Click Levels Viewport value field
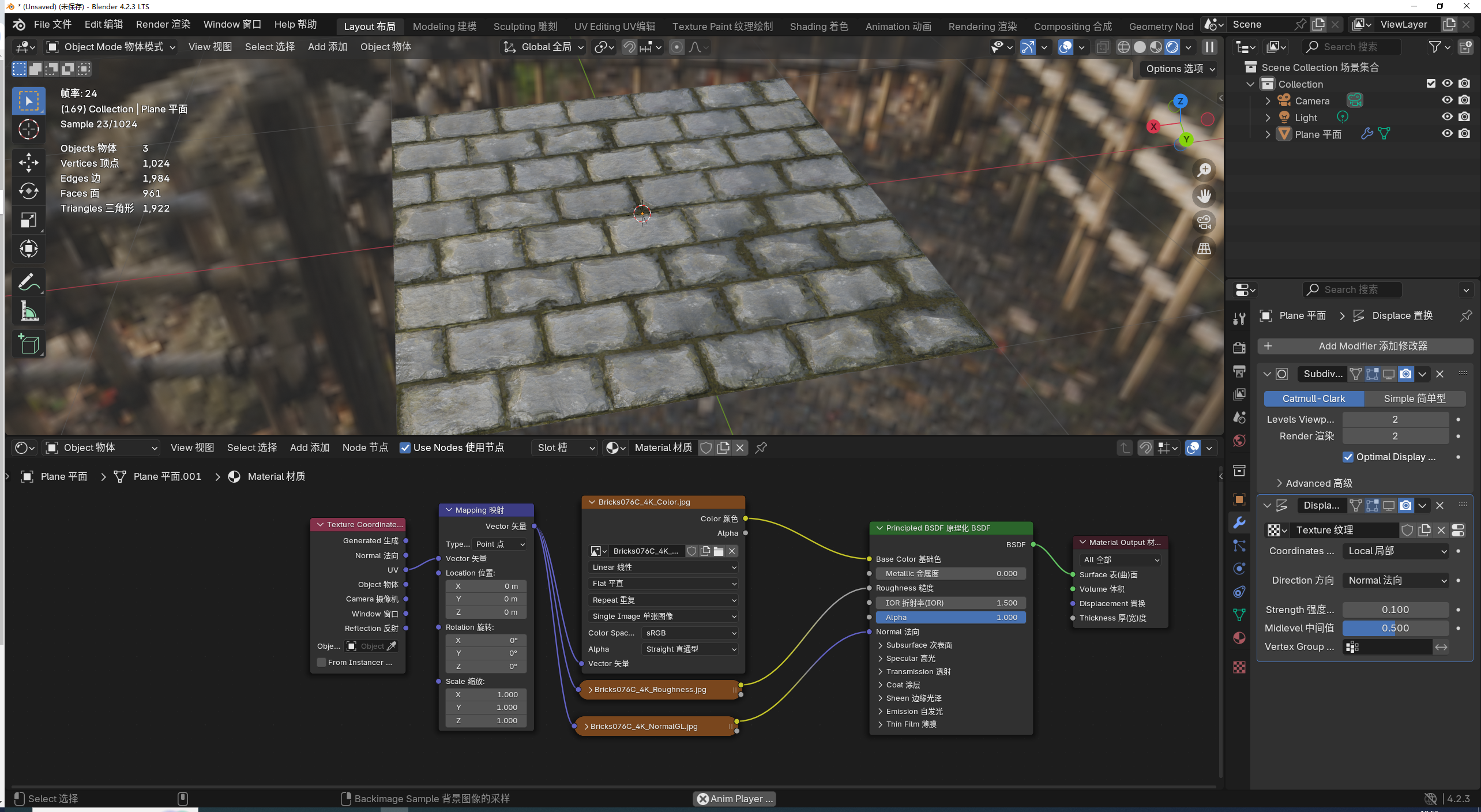The image size is (1481, 812). (x=1396, y=419)
